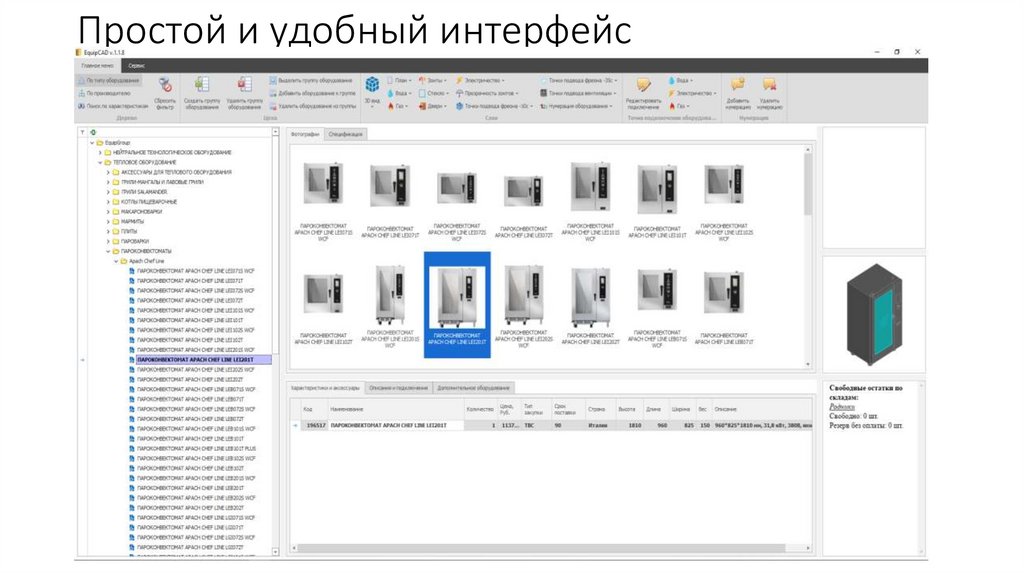Open the 3D вид dropdown

pos(372,90)
